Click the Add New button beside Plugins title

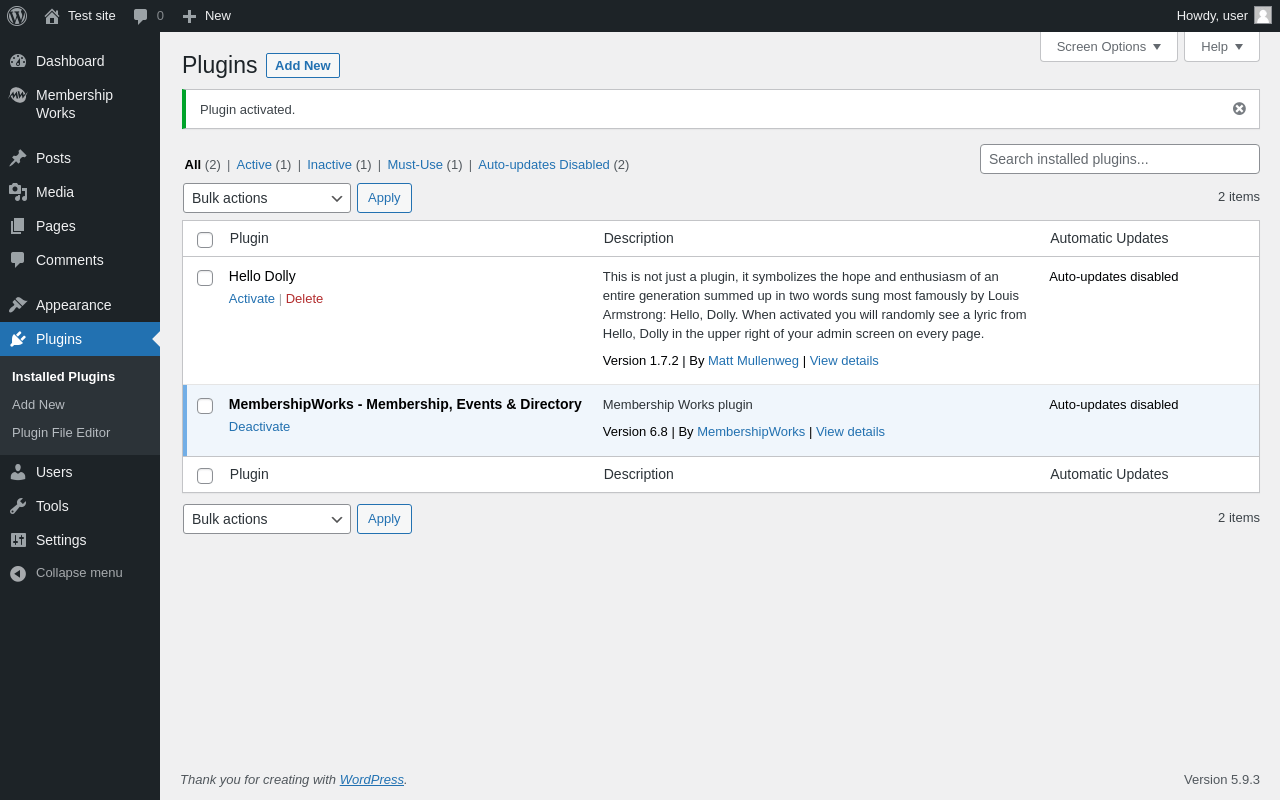[x=303, y=66]
